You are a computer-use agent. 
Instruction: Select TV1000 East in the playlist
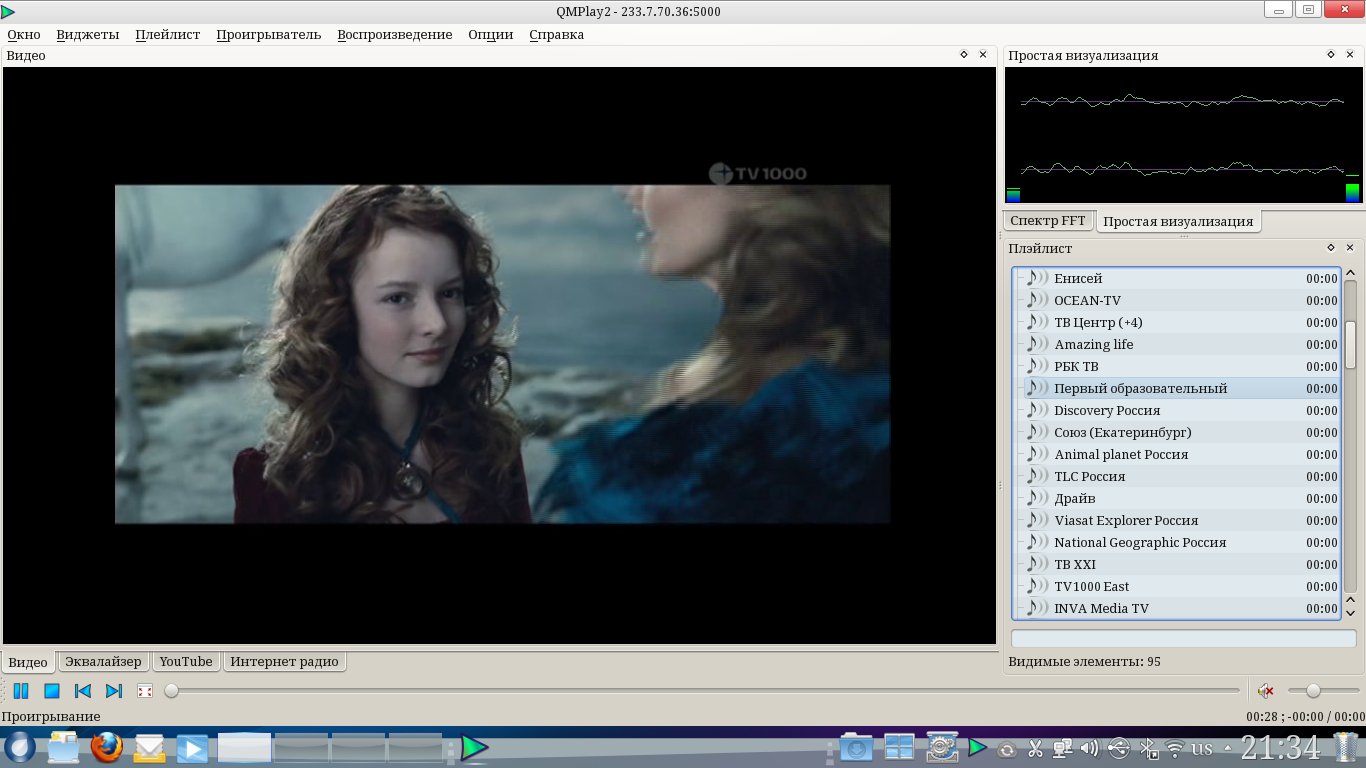(1091, 586)
